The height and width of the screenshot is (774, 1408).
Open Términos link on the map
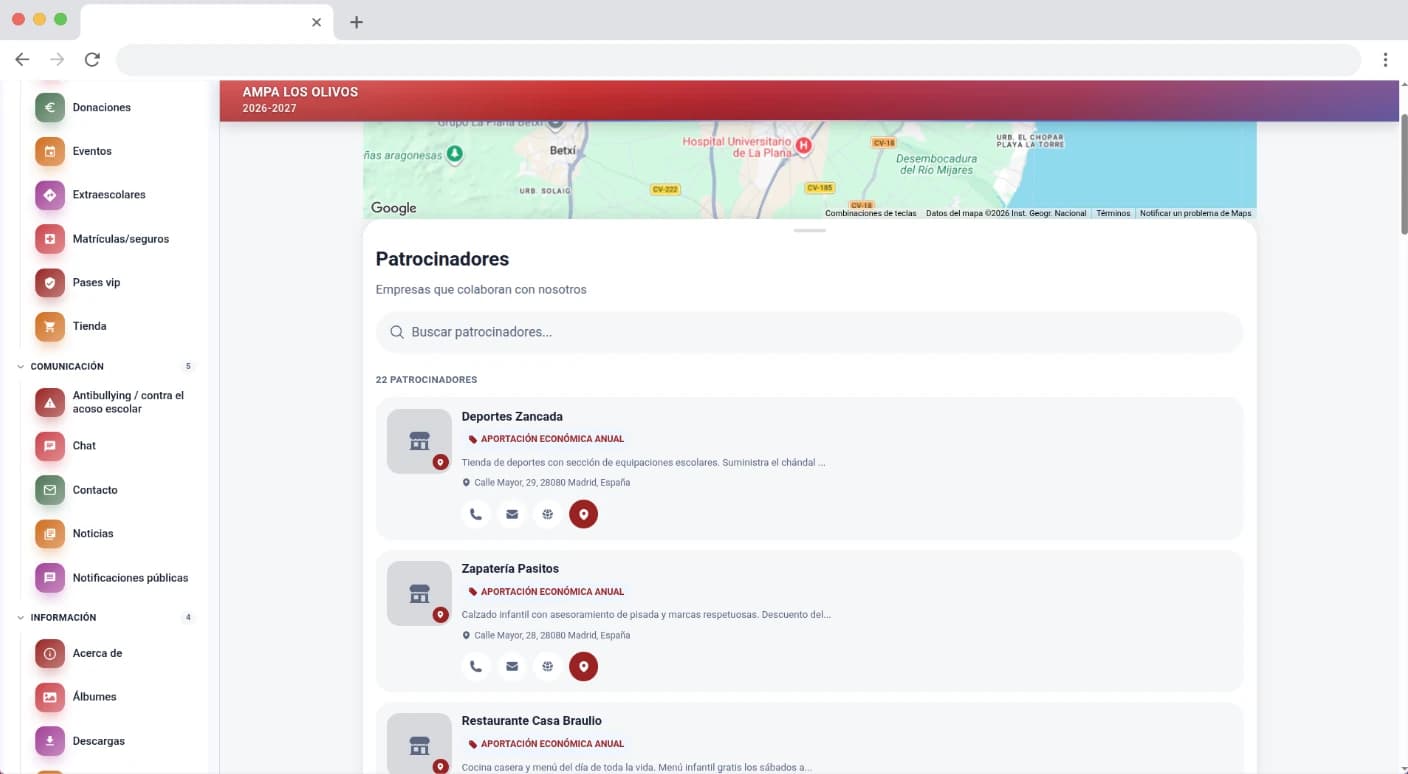1113,213
